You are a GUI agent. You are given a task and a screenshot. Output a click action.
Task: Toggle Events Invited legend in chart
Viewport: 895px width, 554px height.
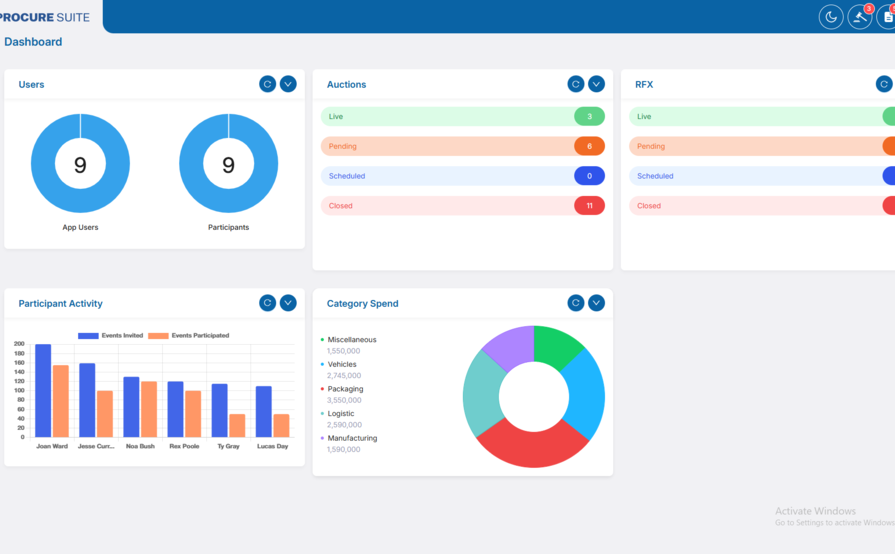tap(111, 336)
